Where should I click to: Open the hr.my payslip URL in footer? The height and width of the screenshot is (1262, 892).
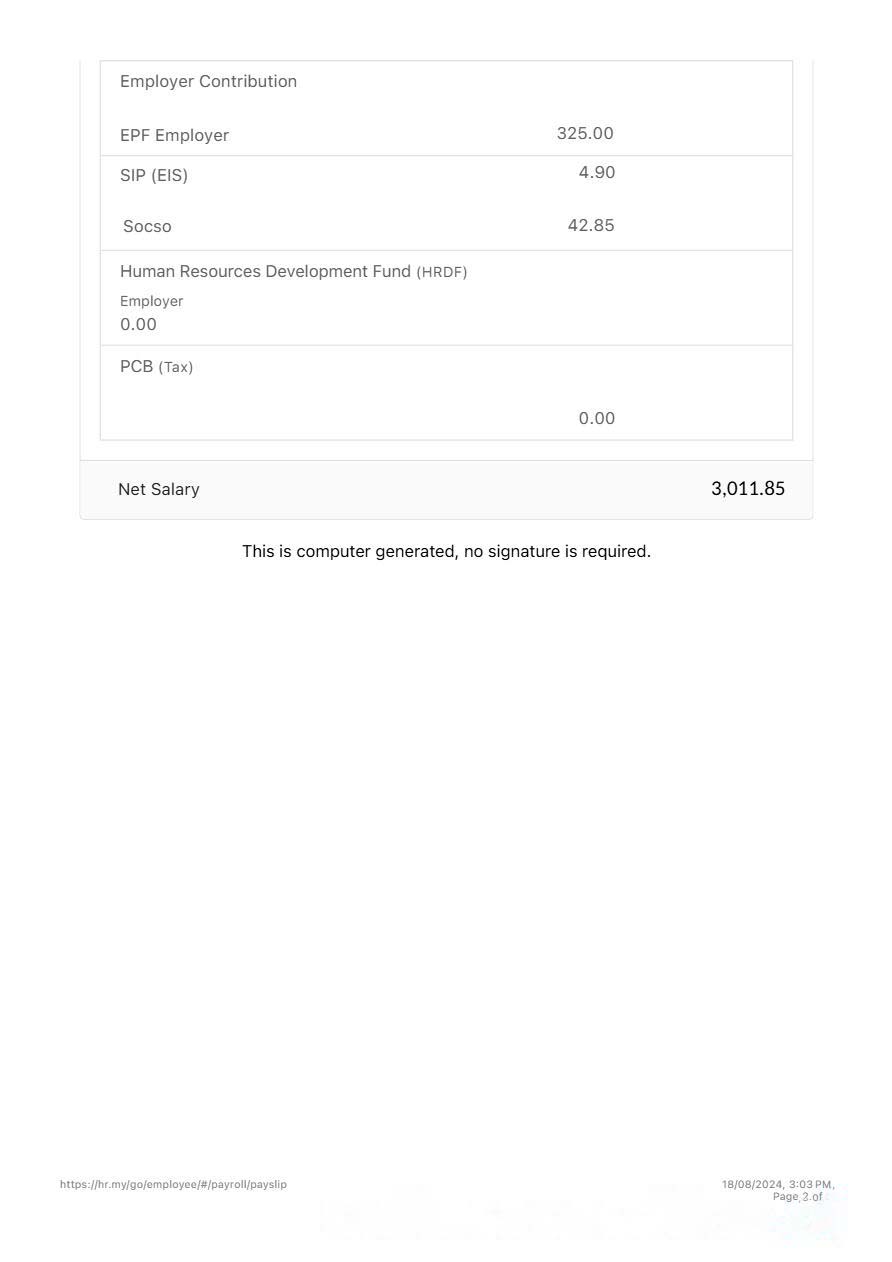[x=173, y=1185]
